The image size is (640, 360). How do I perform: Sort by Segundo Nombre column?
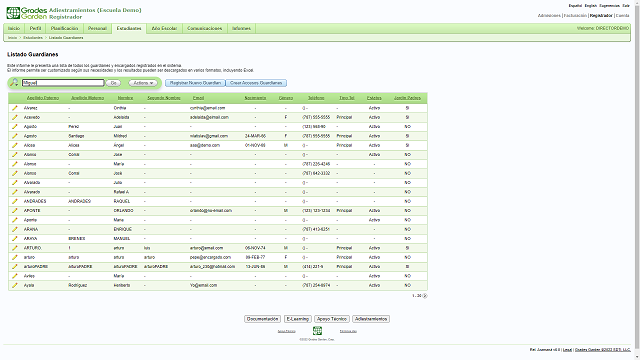164,98
